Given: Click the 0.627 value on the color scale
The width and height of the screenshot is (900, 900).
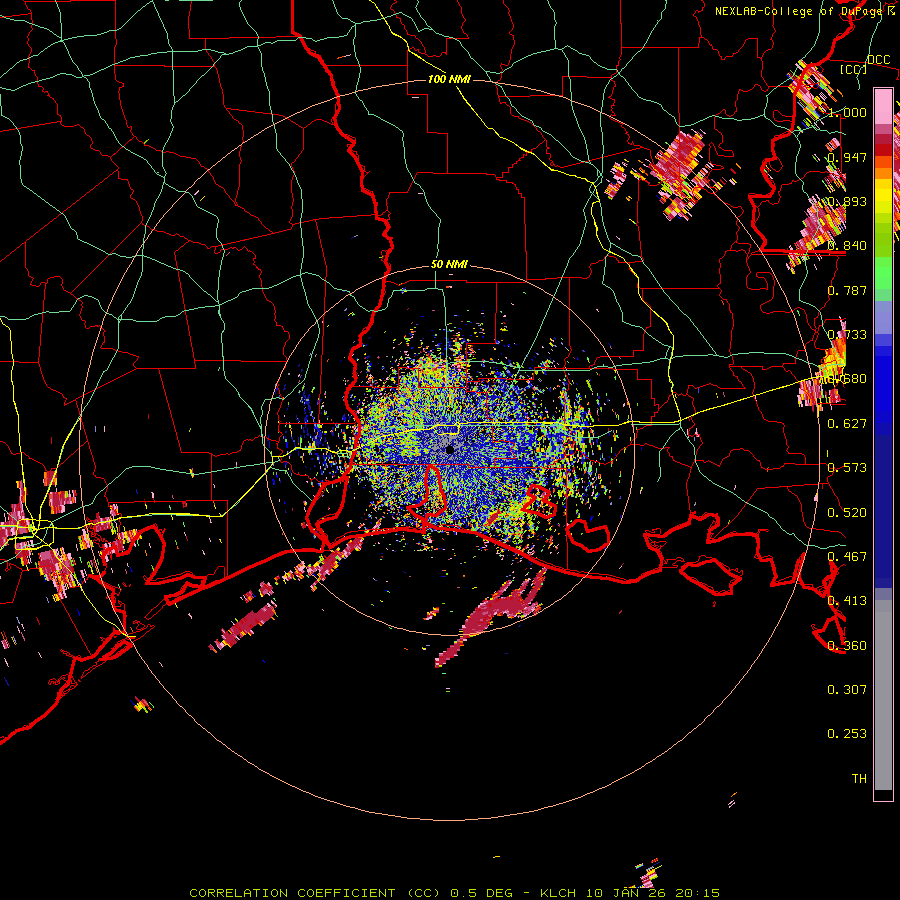Looking at the screenshot, I should point(847,424).
